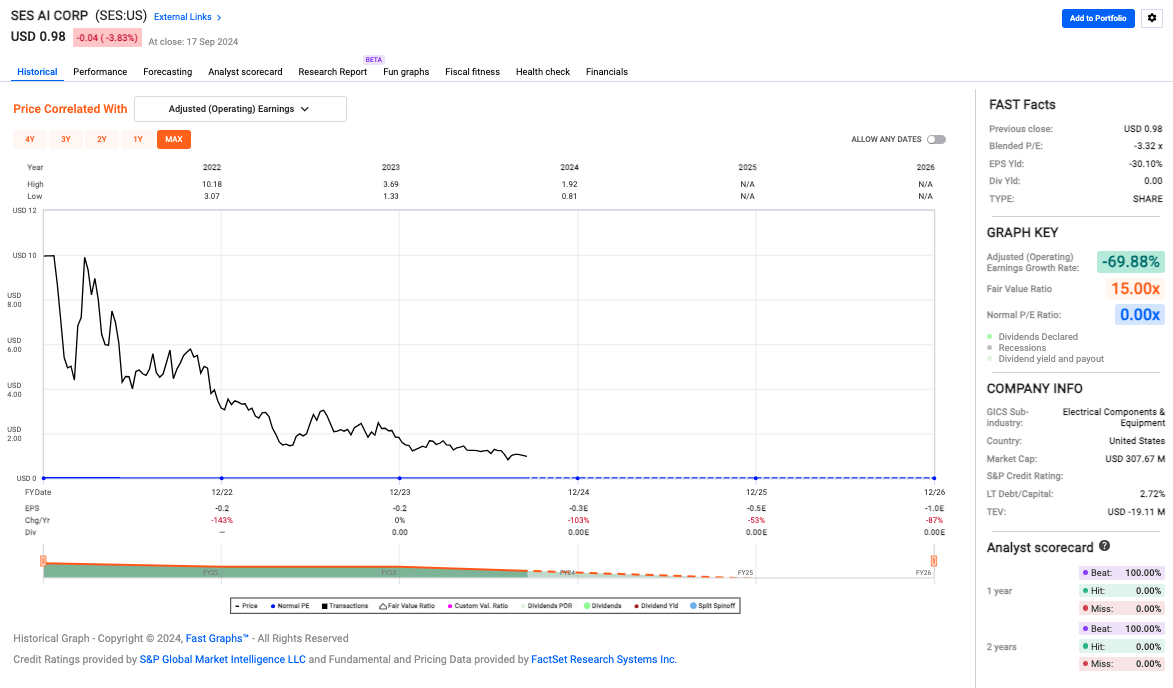Click Add to Portfolio button
Screen dimensions: 1173x688
tap(1098, 18)
